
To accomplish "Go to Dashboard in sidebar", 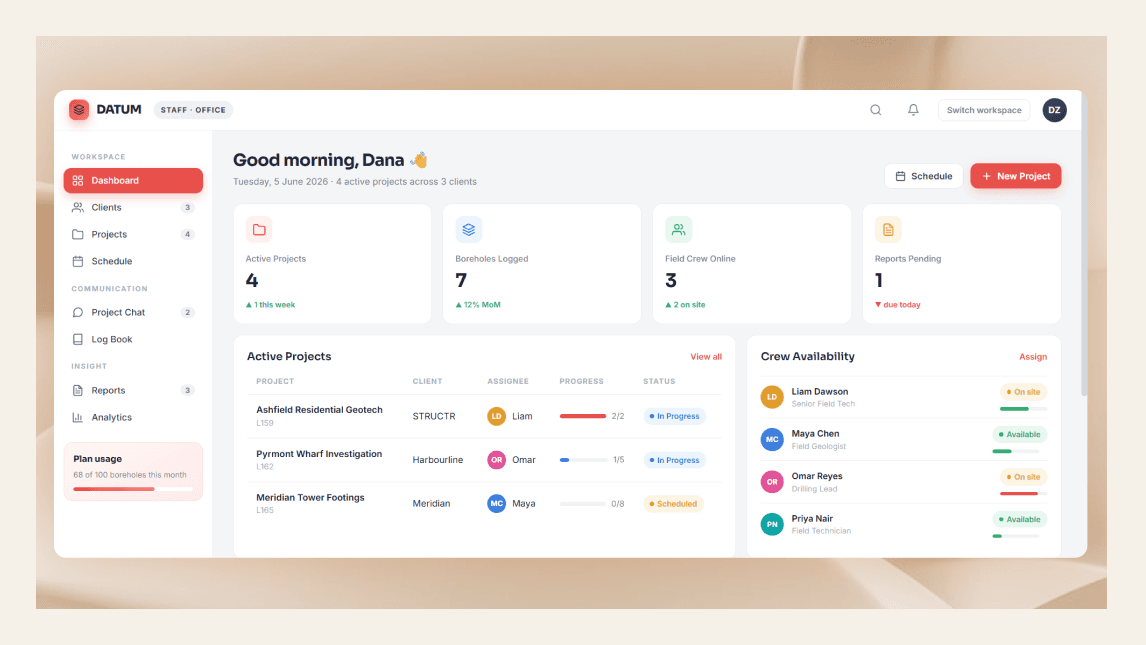I will coord(133,180).
